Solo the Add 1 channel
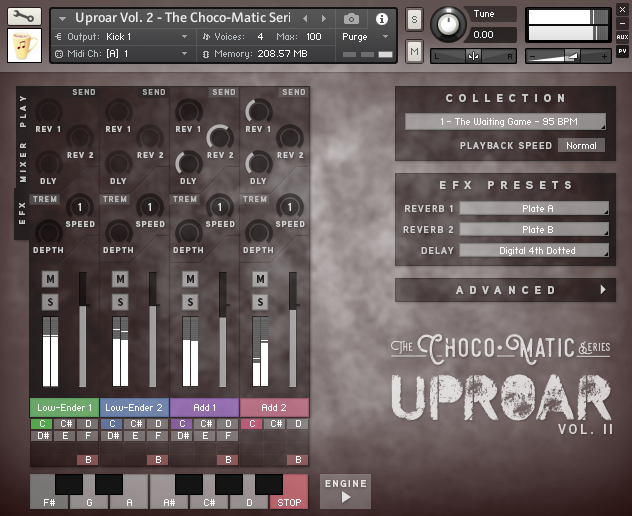The height and width of the screenshot is (516, 632). 190,302
